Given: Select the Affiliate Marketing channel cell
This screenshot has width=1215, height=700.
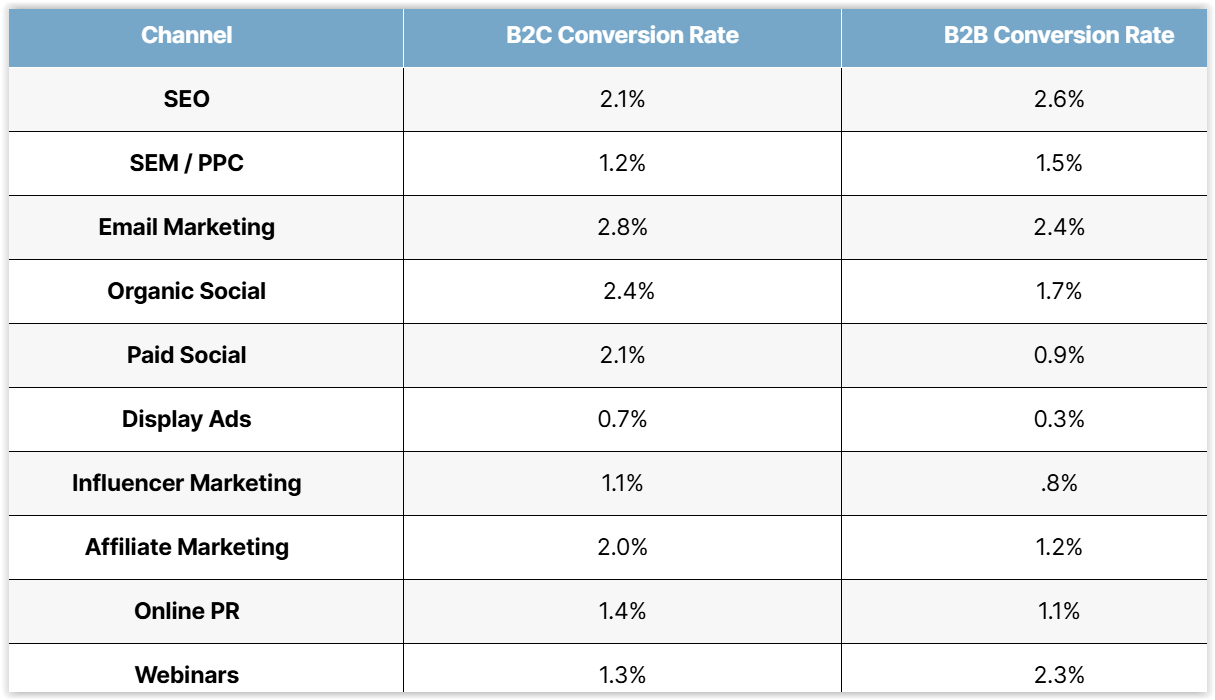Looking at the screenshot, I should (187, 547).
